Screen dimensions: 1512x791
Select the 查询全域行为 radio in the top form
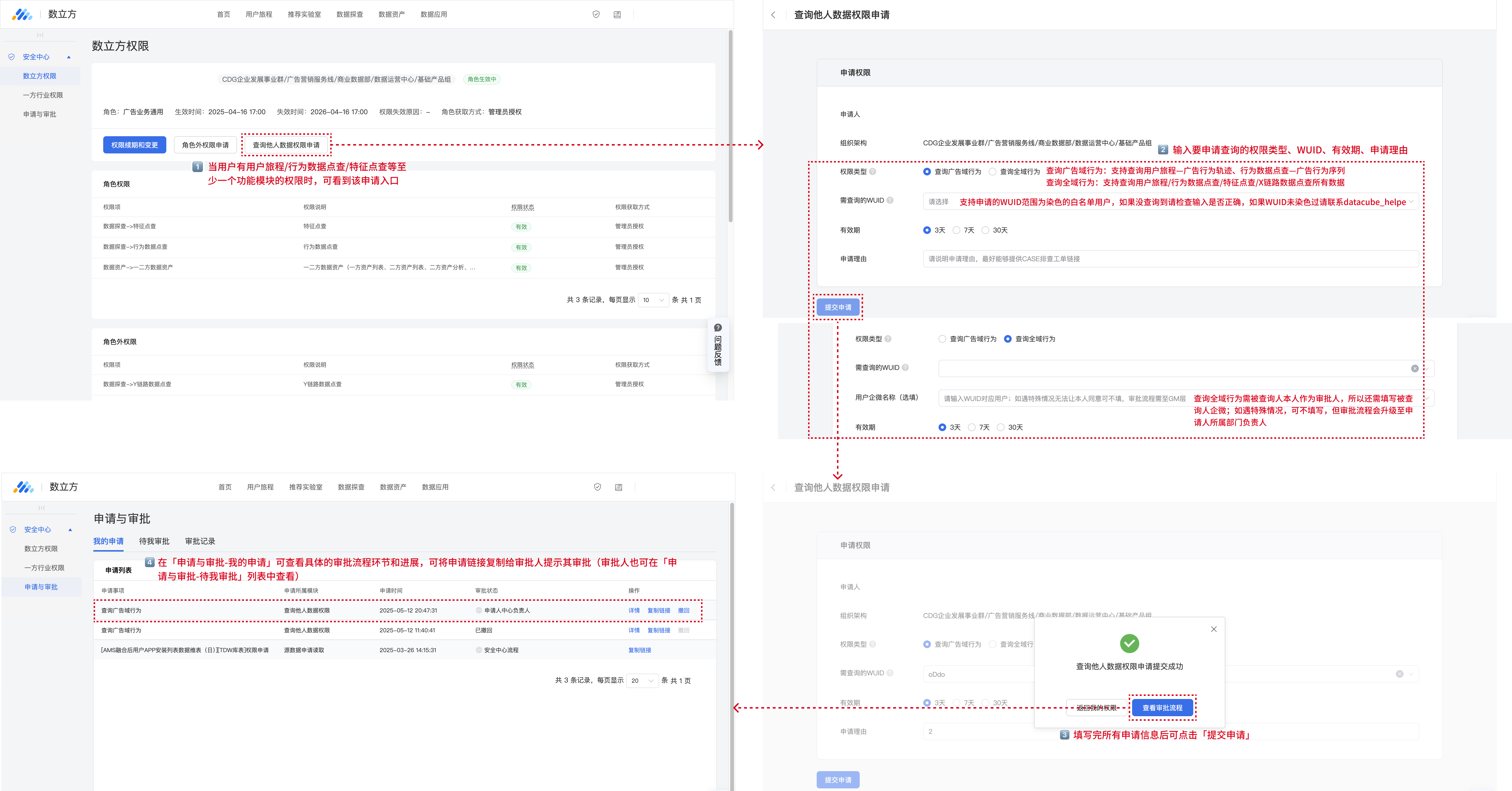point(993,172)
